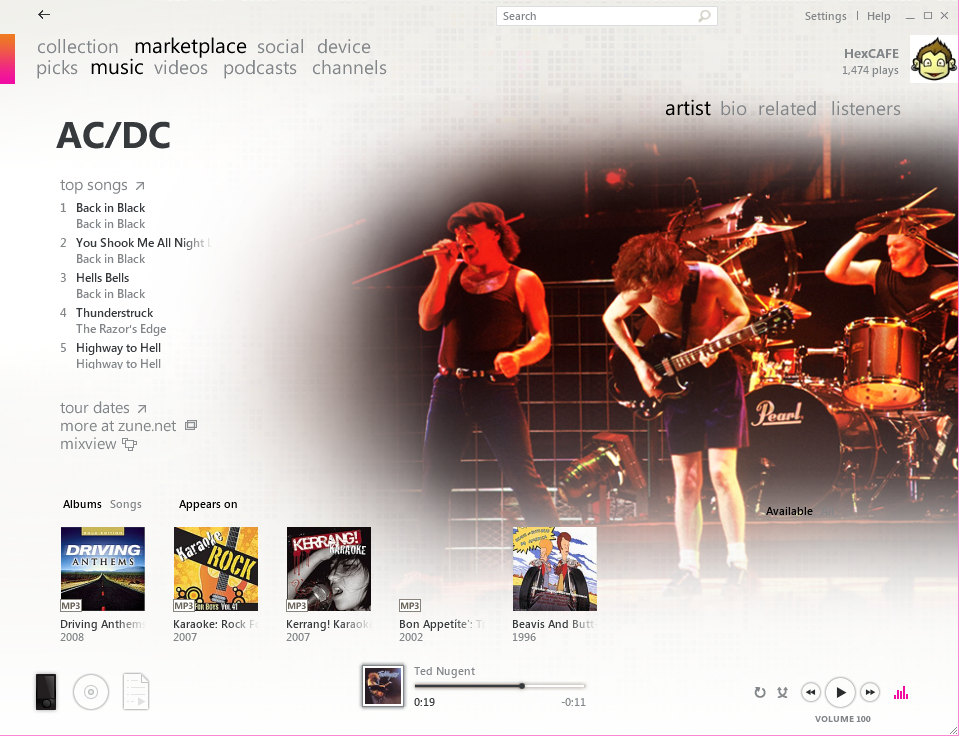Select the Albums filter
The height and width of the screenshot is (736, 959).
(x=82, y=504)
